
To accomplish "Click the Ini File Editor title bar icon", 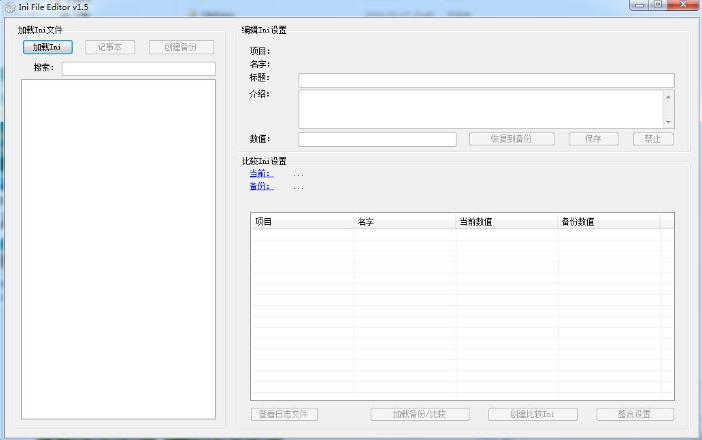I will [9, 7].
